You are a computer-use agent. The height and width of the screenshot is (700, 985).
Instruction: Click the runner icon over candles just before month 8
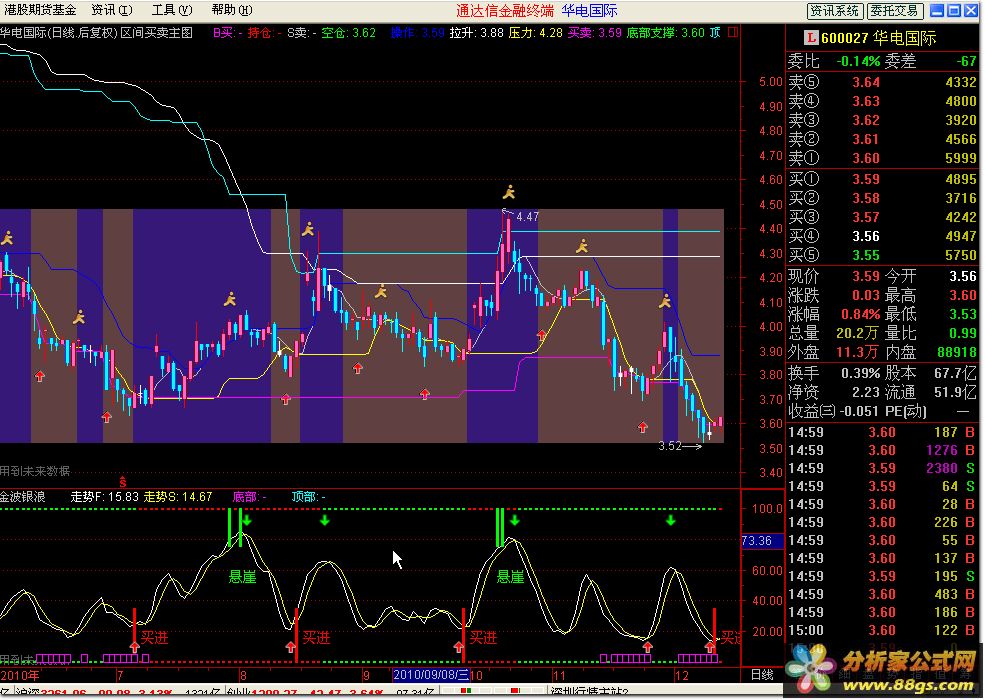click(x=230, y=299)
